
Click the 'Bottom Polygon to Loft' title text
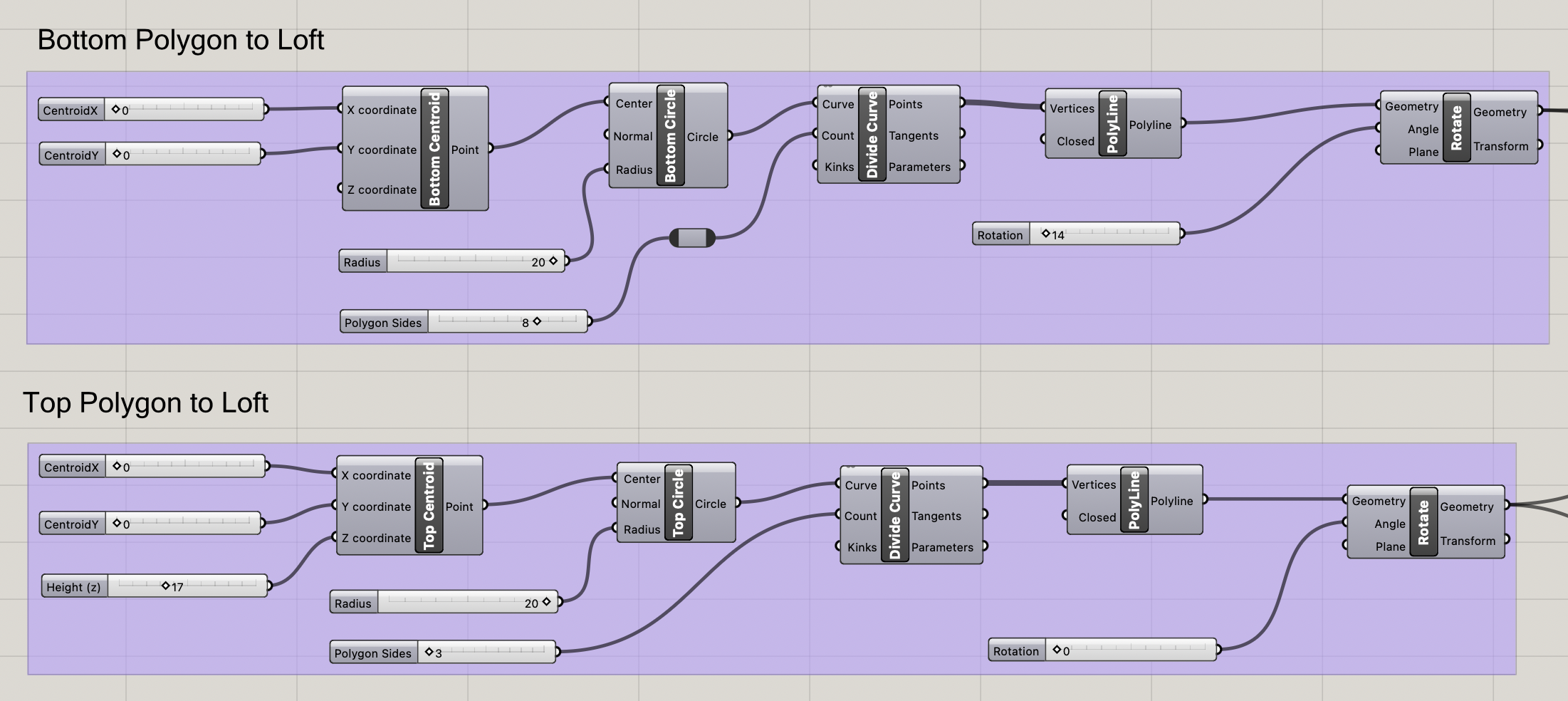(x=180, y=40)
